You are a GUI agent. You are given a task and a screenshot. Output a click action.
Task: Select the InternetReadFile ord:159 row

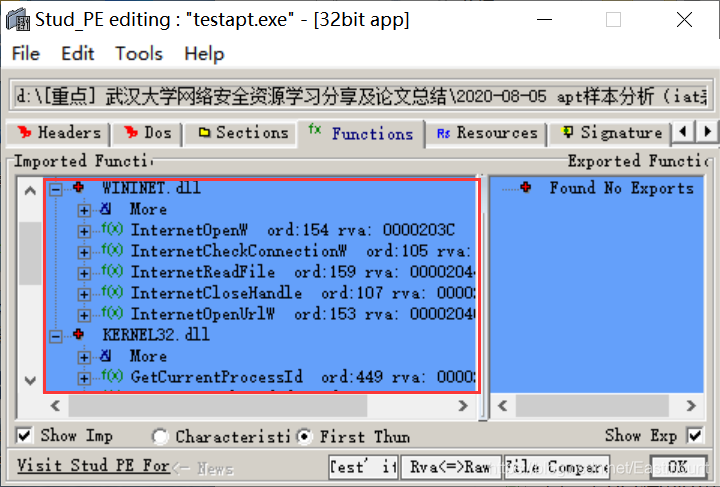pos(303,272)
